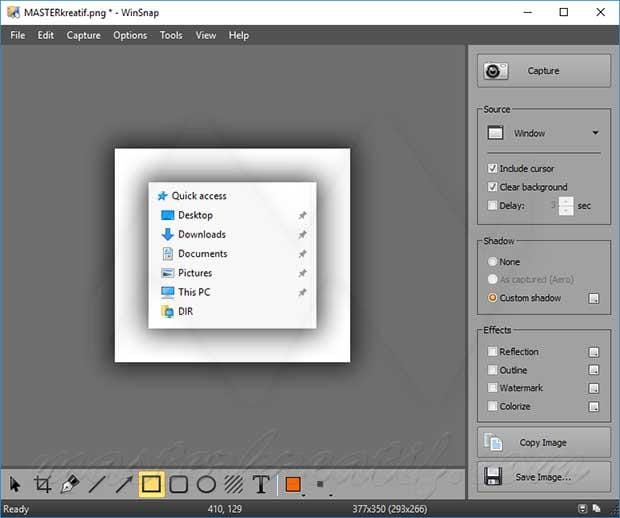This screenshot has height=518, width=620.
Task: Select the Text tool
Action: point(261,484)
